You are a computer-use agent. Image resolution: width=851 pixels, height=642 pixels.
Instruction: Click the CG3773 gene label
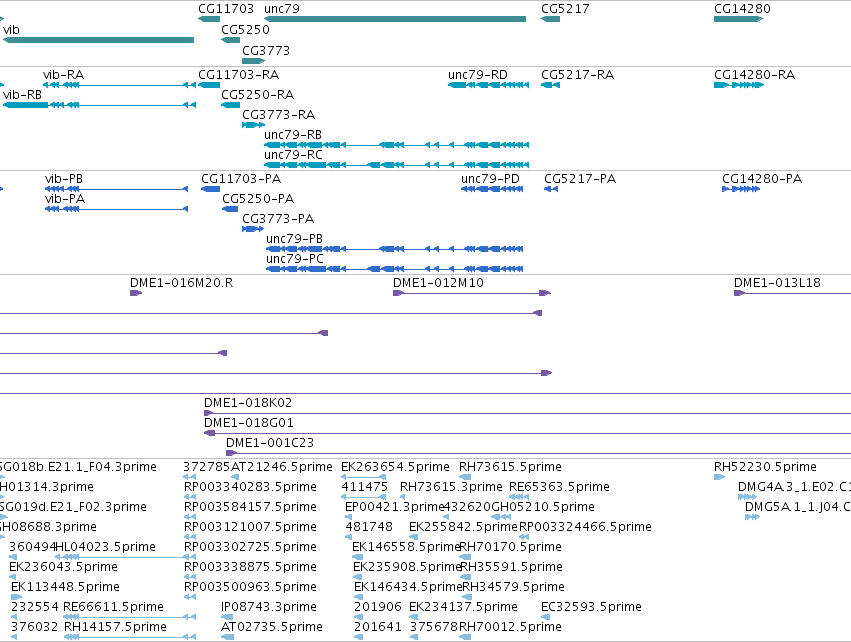coord(266,51)
